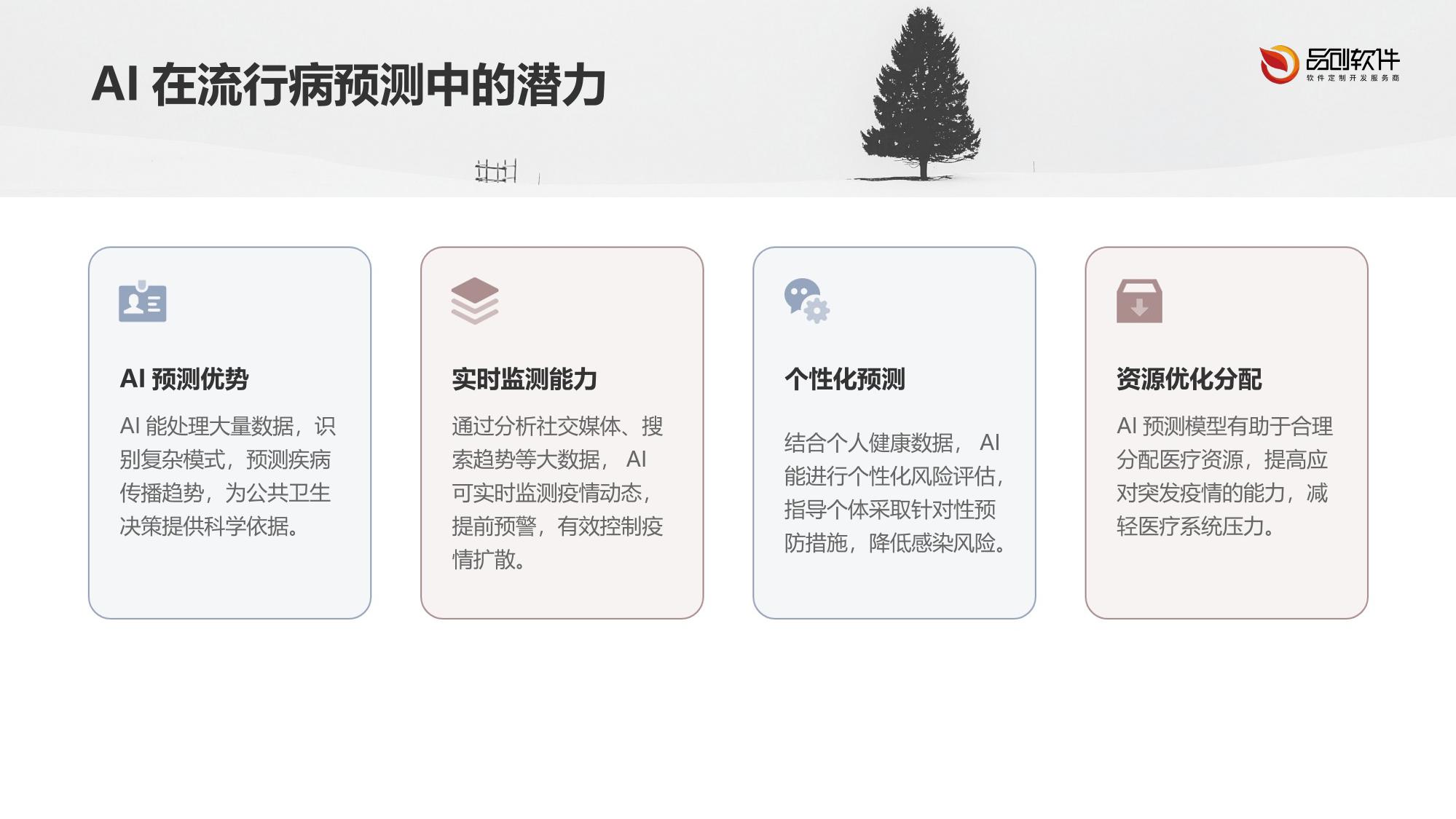
Task: Select the slide title AI 在流行病预测中的潜力
Action: click(349, 85)
